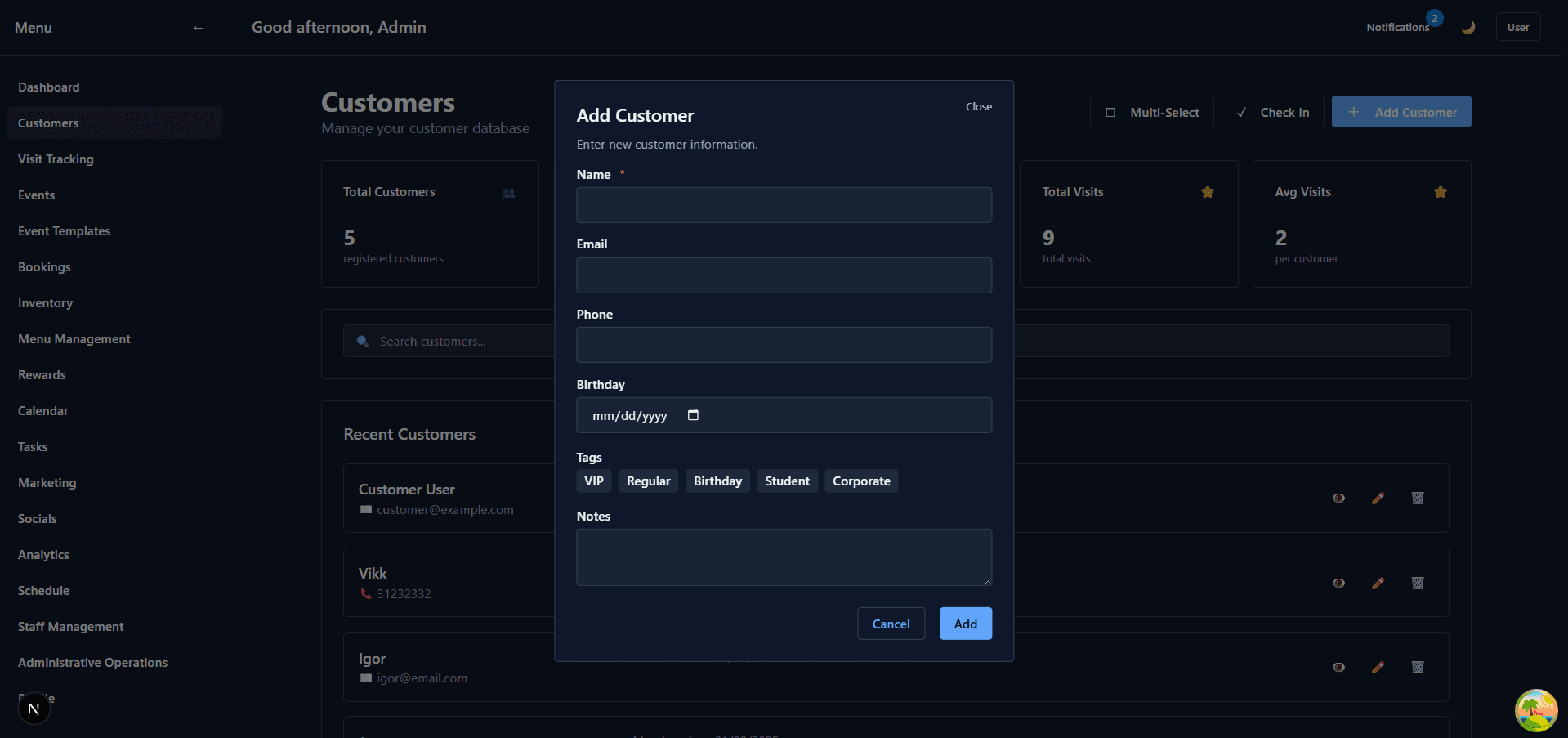Open Schedule in sidebar
Viewport: 1568px width, 738px height.
114,591
